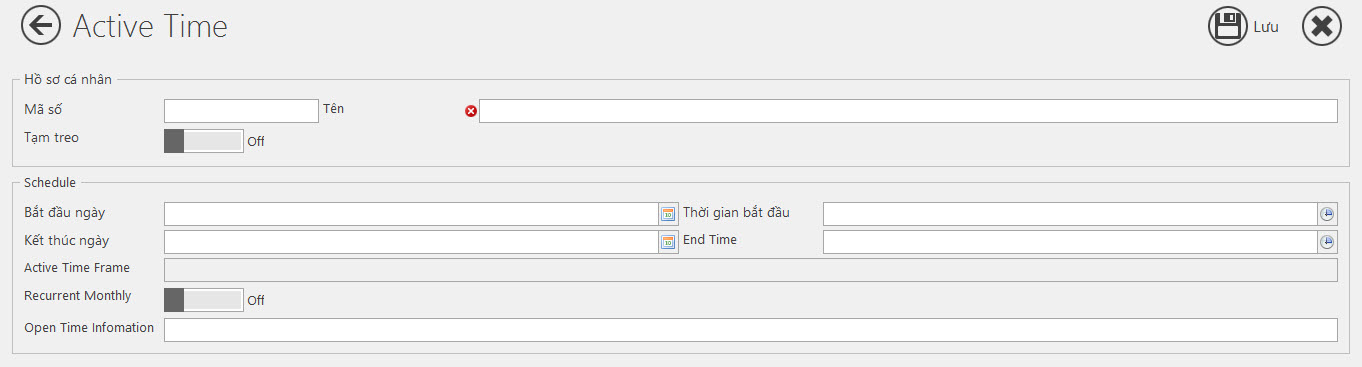Click the Active Time page title
Viewport: 1362px width, 367px height.
point(150,26)
